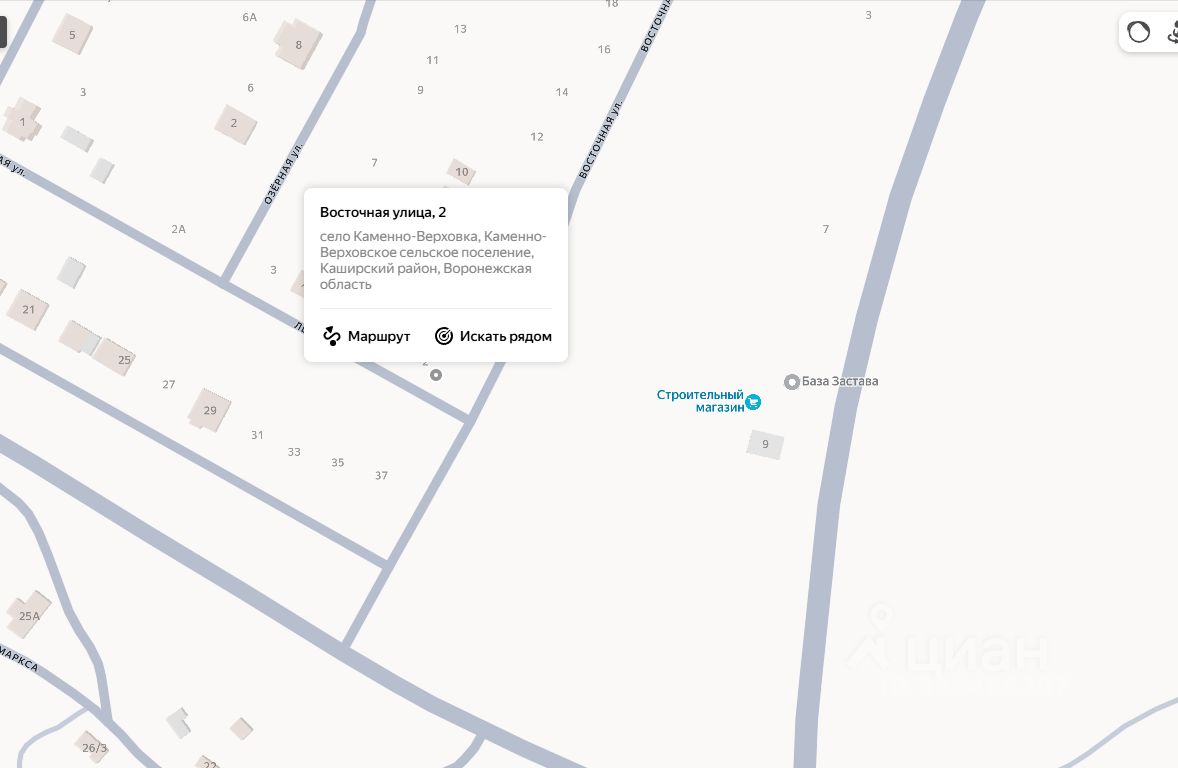
Task: Click the Озёрная ул. street label
Action: pyautogui.click(x=283, y=173)
